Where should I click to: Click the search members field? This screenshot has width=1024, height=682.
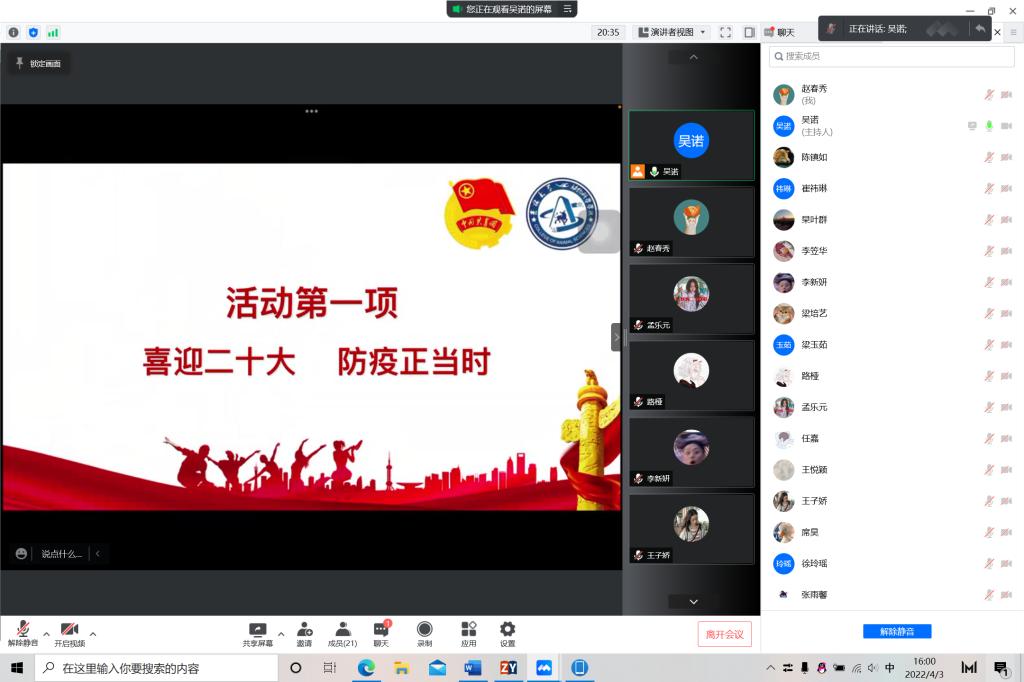pos(890,57)
